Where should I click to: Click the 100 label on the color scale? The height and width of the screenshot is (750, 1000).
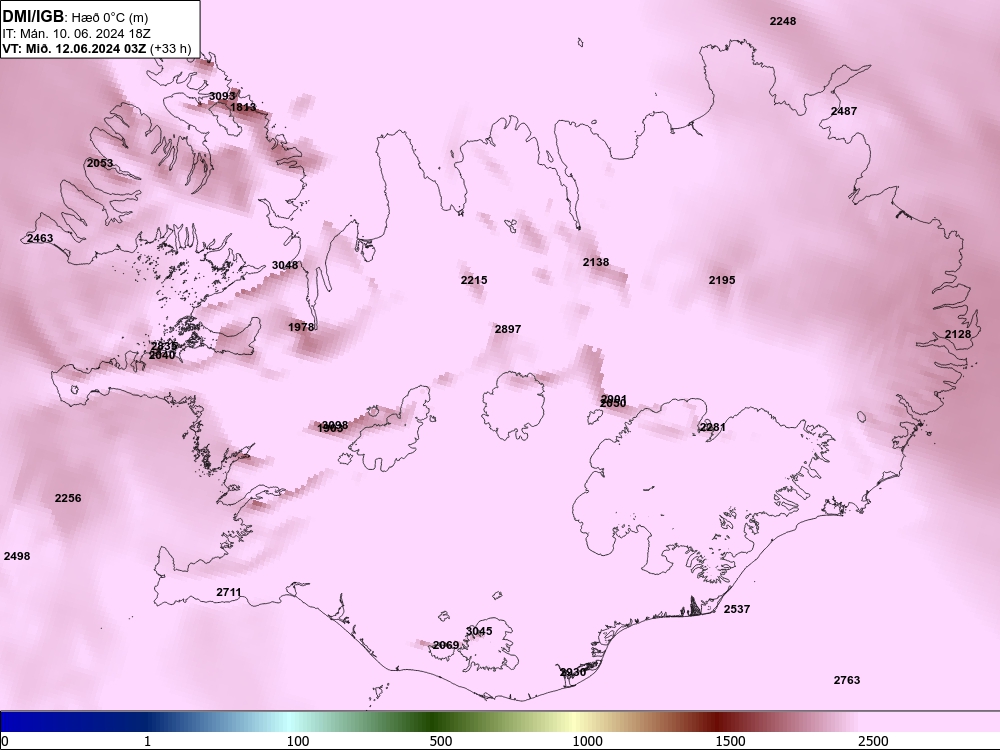point(298,741)
